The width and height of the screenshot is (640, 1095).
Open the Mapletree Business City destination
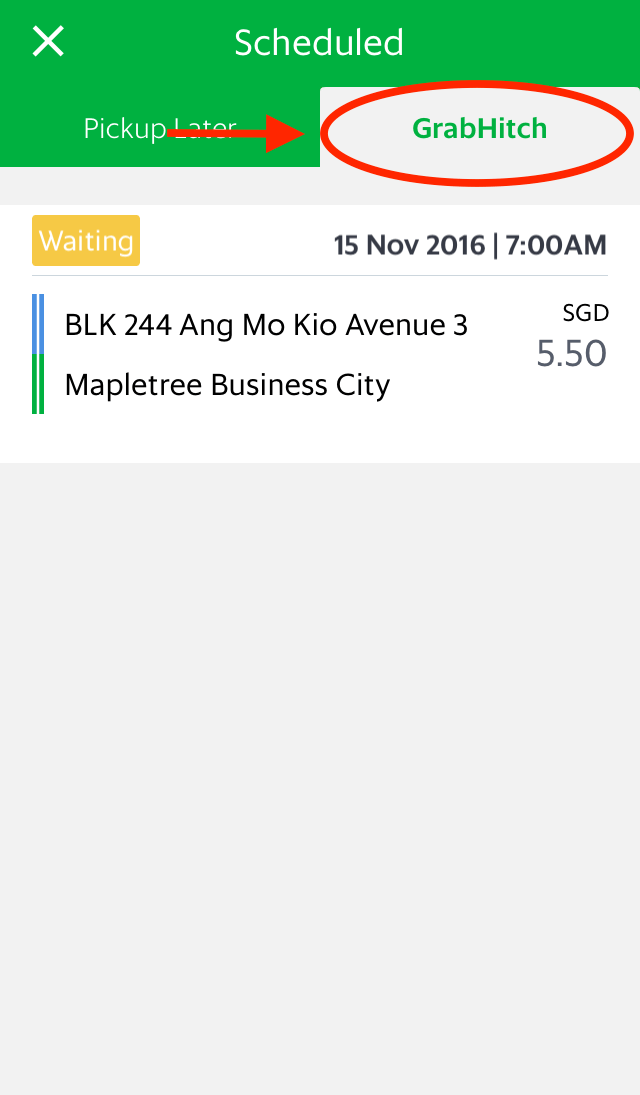(x=227, y=385)
